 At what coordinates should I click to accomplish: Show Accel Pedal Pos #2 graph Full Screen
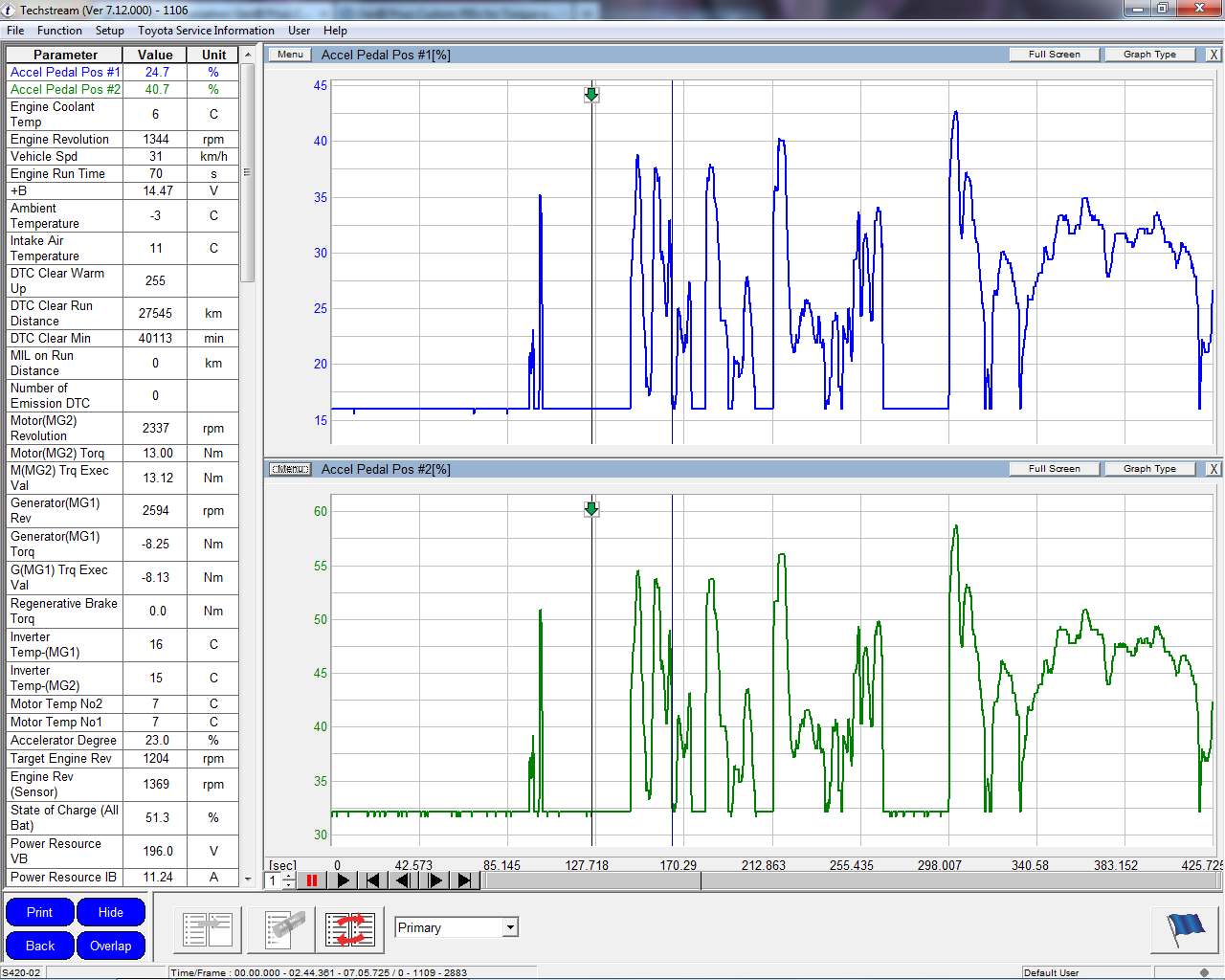point(1054,469)
